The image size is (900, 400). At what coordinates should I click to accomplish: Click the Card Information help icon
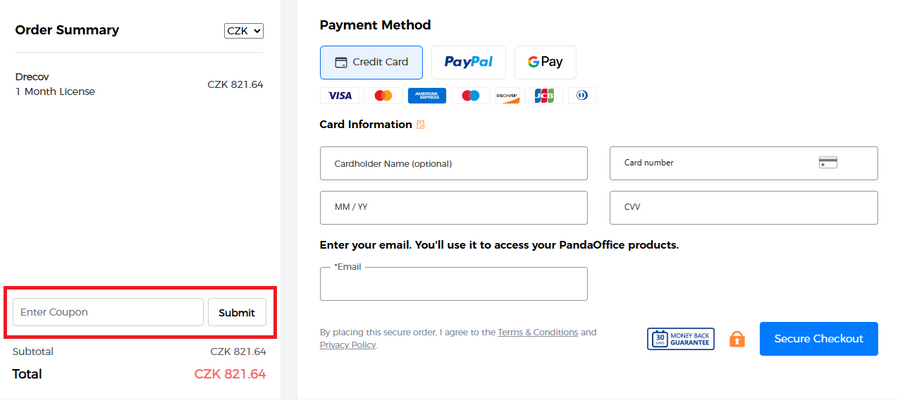pos(421,125)
